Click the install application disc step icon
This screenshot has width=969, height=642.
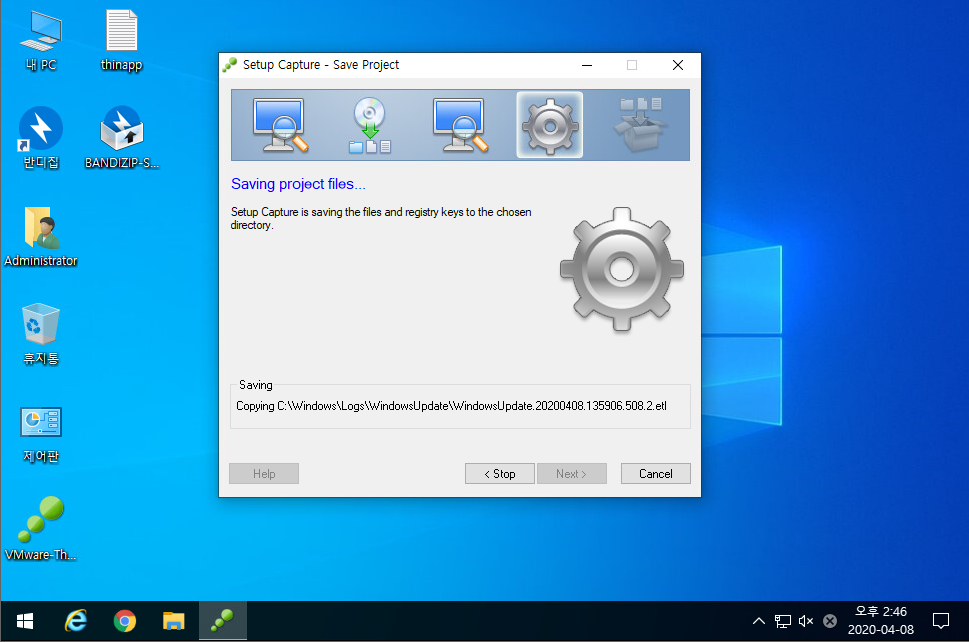[x=370, y=125]
